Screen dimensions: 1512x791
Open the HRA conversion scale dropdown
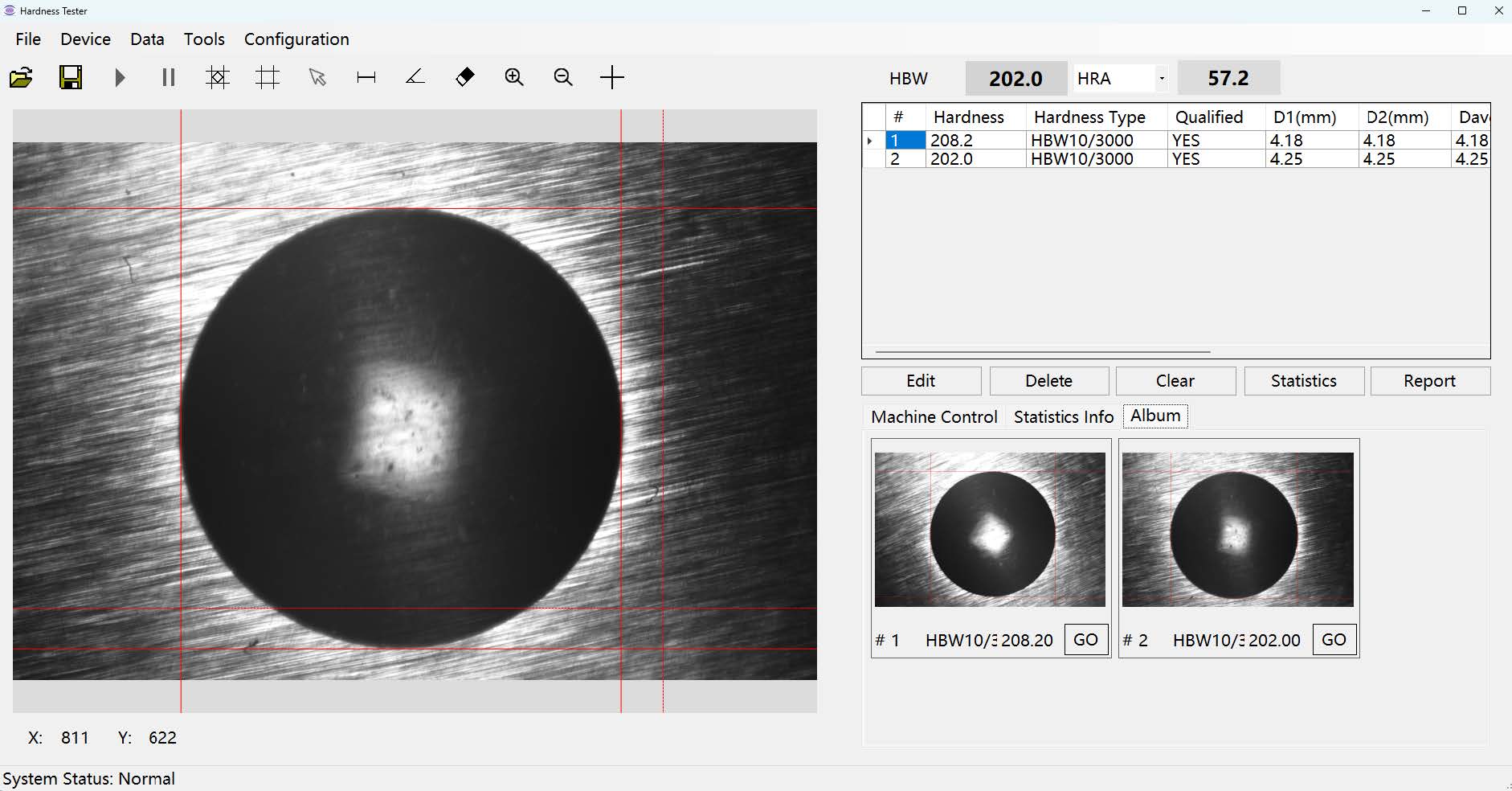coord(1162,79)
